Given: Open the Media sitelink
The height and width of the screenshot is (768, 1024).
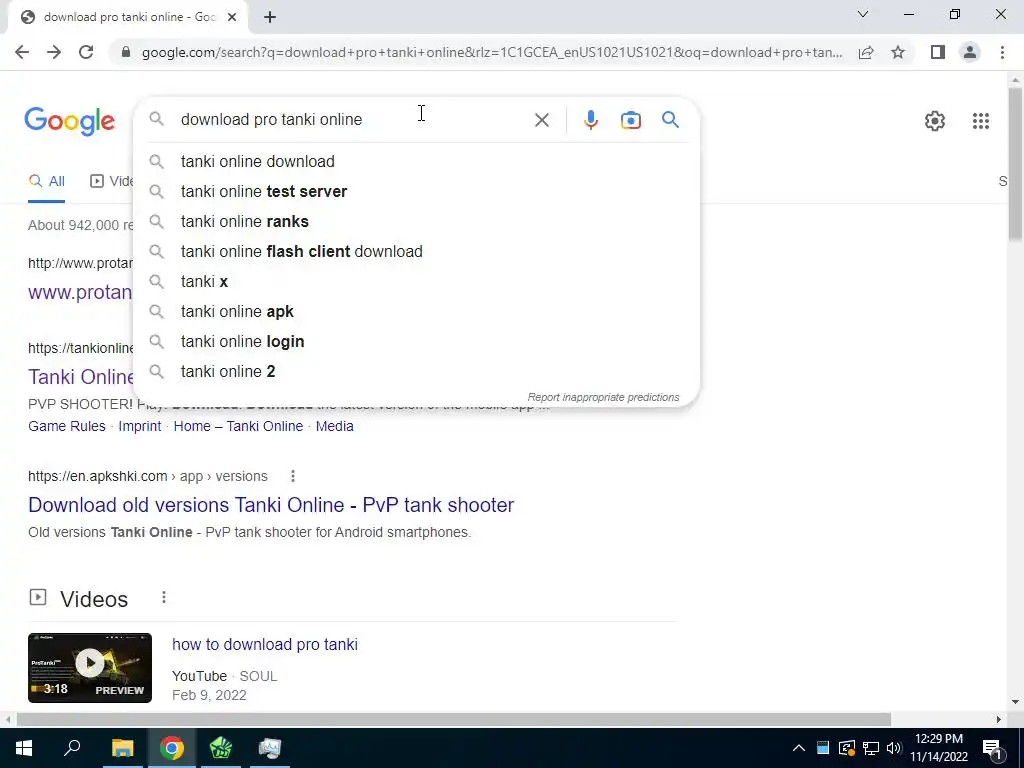Looking at the screenshot, I should [x=334, y=426].
